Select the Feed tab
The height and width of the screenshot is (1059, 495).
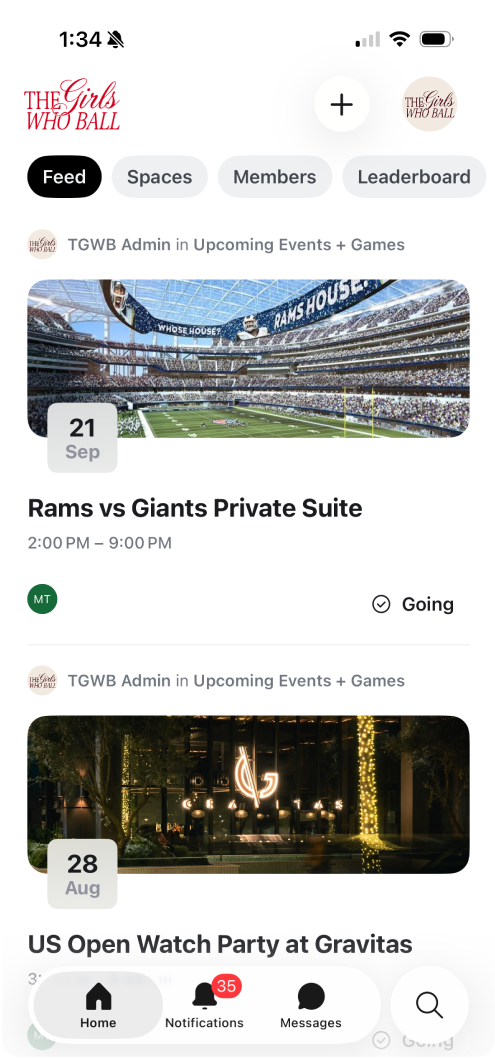(x=64, y=177)
